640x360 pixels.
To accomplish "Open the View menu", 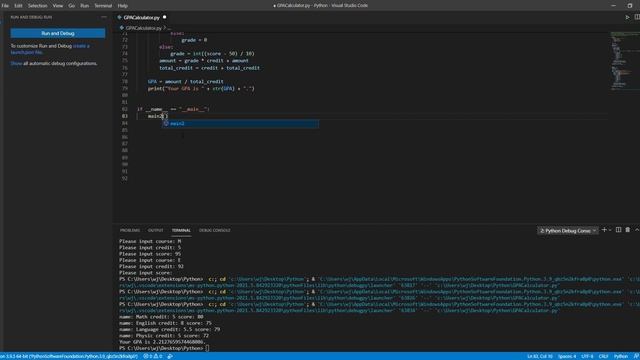I will point(58,6).
